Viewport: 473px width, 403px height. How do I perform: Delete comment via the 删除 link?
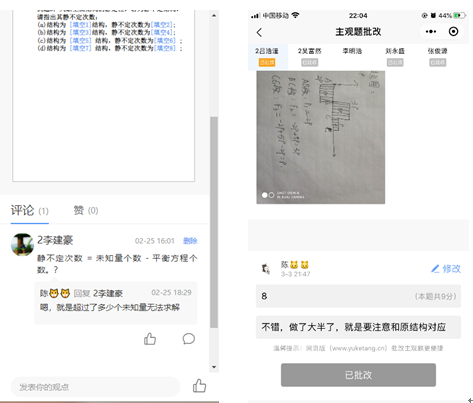point(190,241)
